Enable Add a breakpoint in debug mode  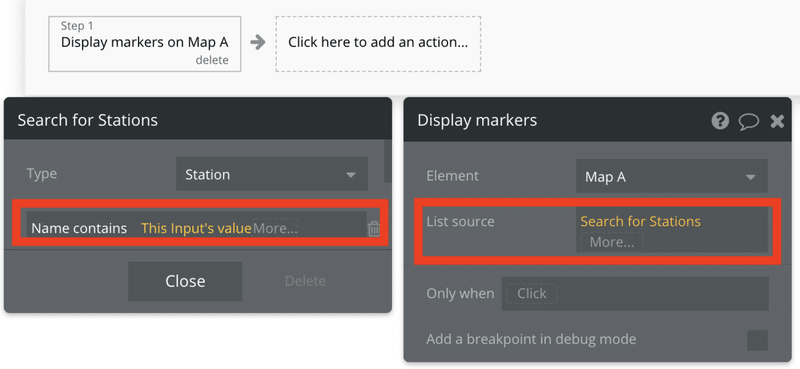(x=757, y=340)
